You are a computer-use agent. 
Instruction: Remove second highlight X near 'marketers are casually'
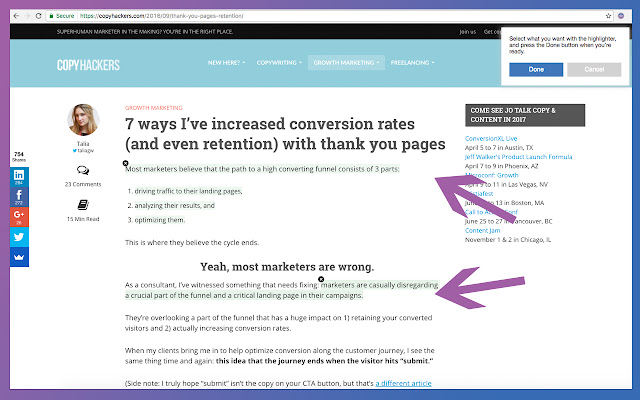[321, 279]
